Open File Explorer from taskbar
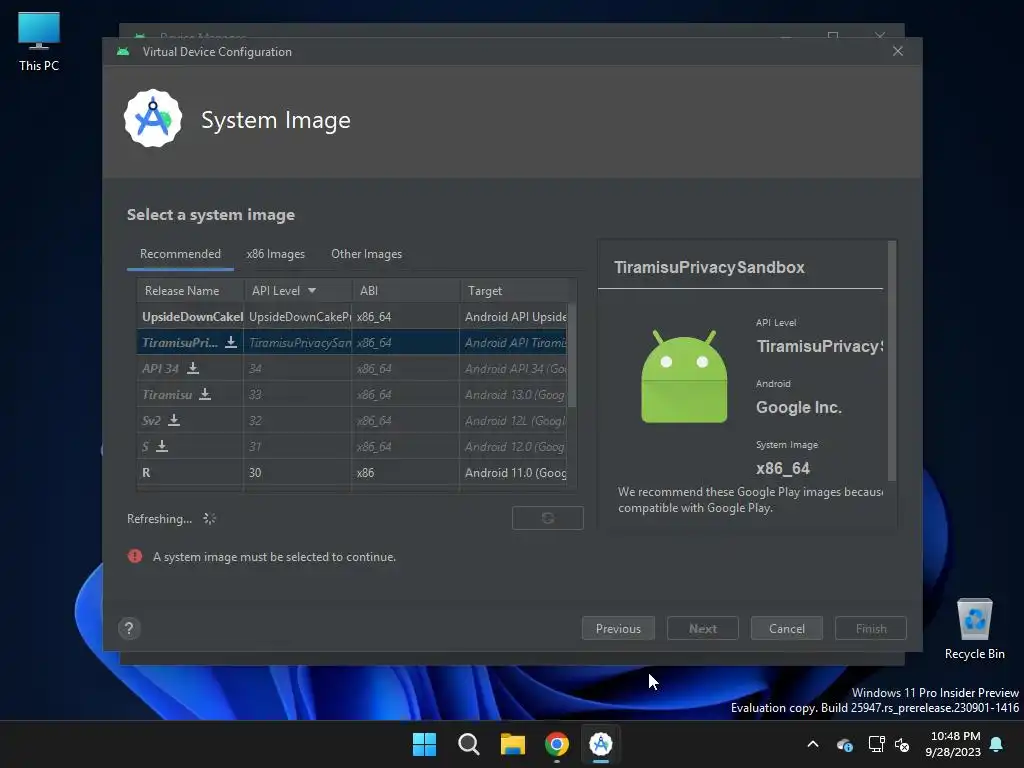 click(513, 744)
